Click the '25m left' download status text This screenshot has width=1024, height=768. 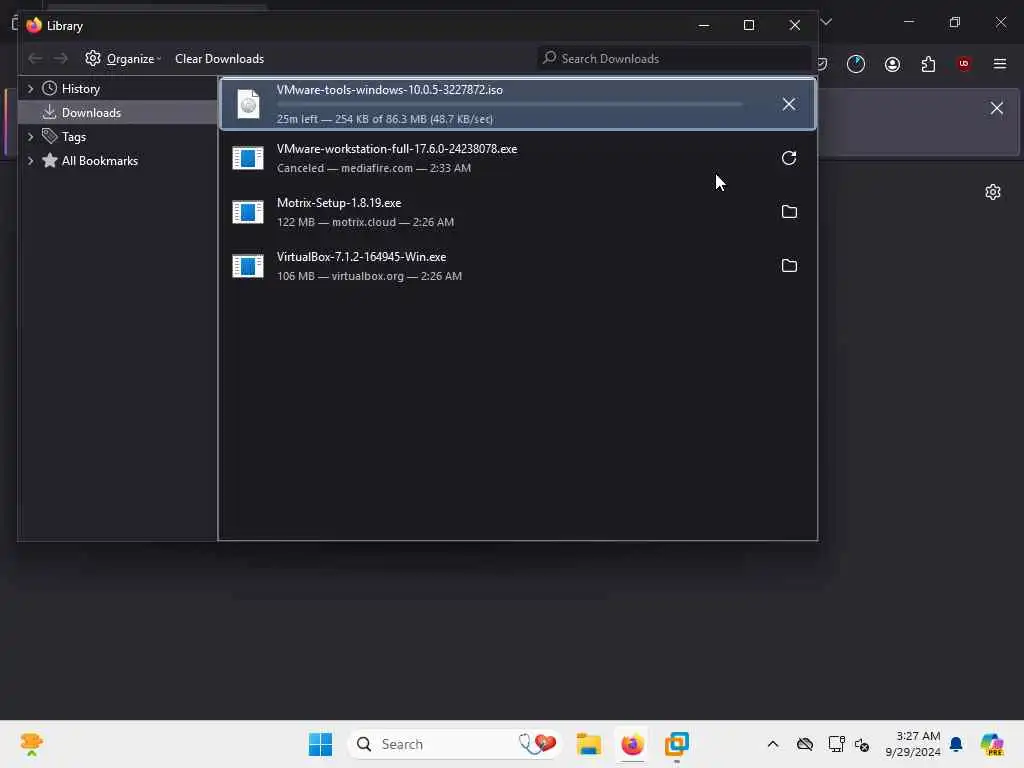click(x=385, y=119)
